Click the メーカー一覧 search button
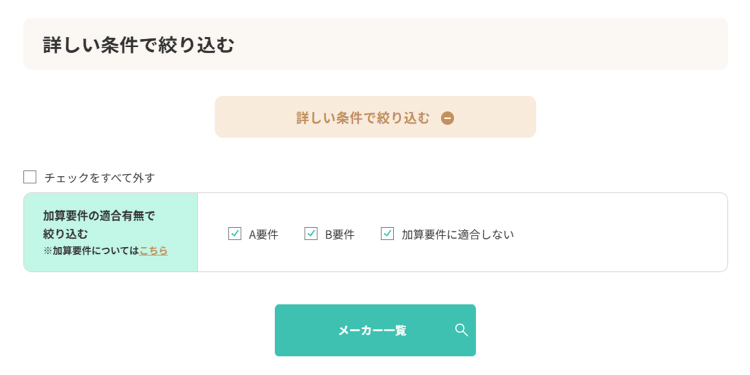The height and width of the screenshot is (375, 750). pos(375,330)
